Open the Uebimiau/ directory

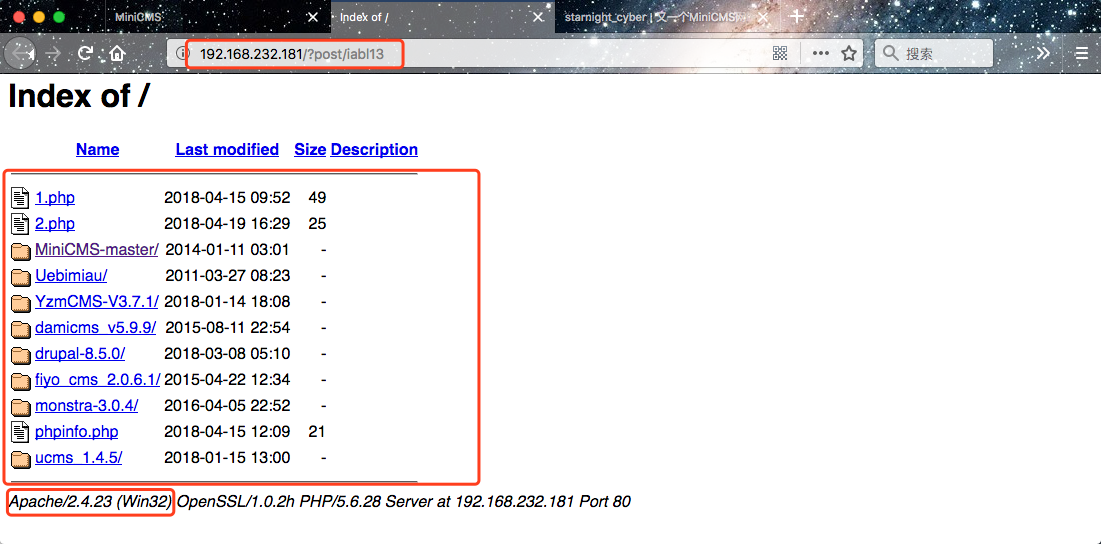(71, 276)
